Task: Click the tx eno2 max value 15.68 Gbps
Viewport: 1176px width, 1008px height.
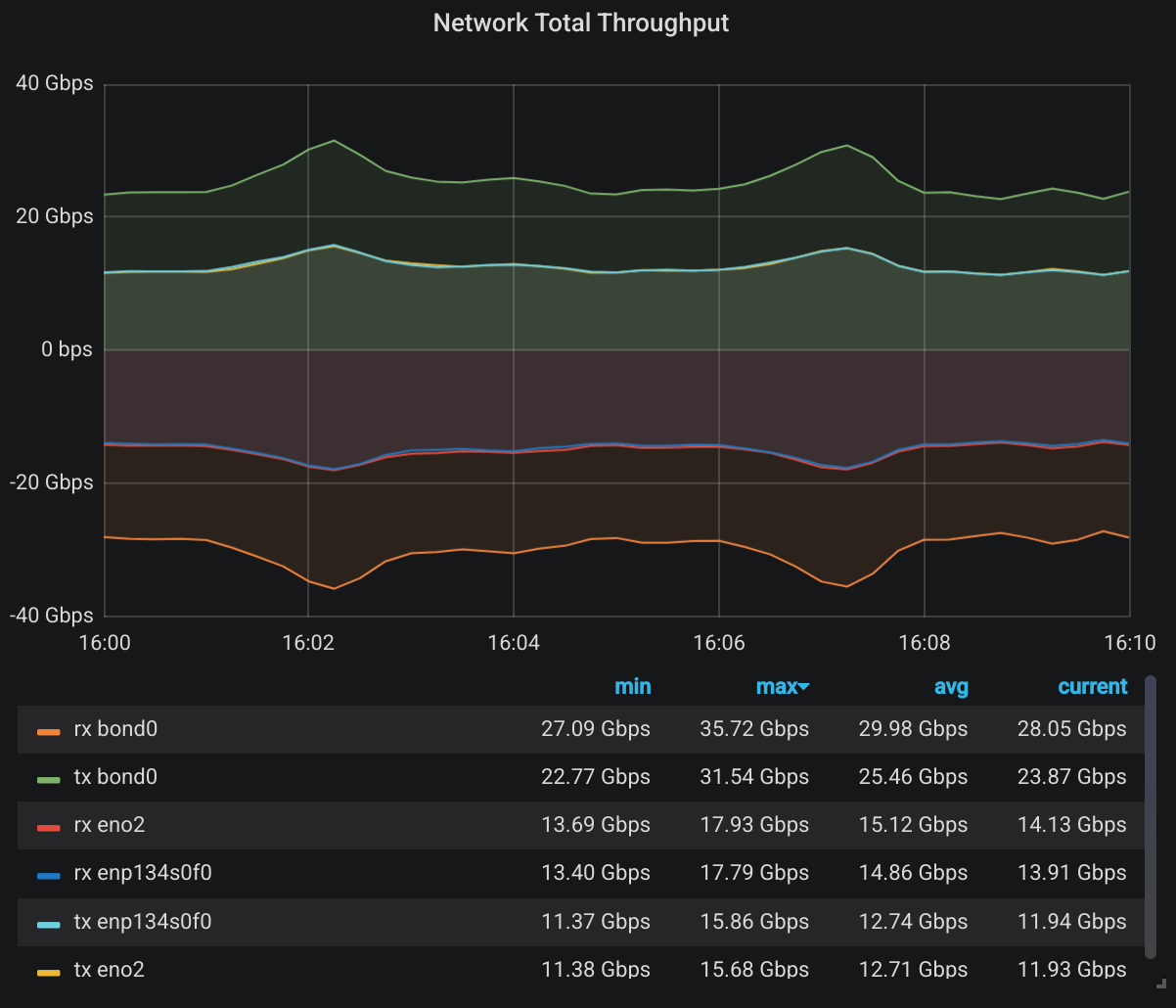Action: tap(754, 970)
